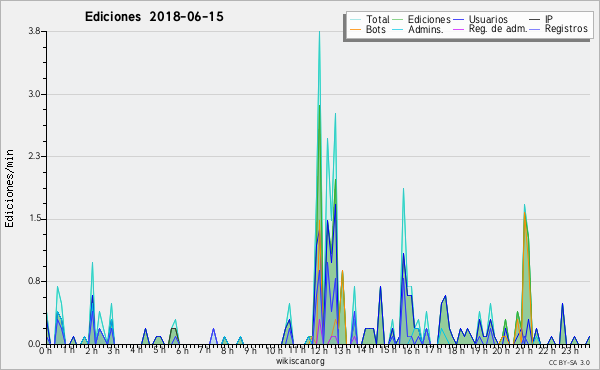600x370 pixels.
Task: Click the Usuarios legend label
Action: pos(488,19)
